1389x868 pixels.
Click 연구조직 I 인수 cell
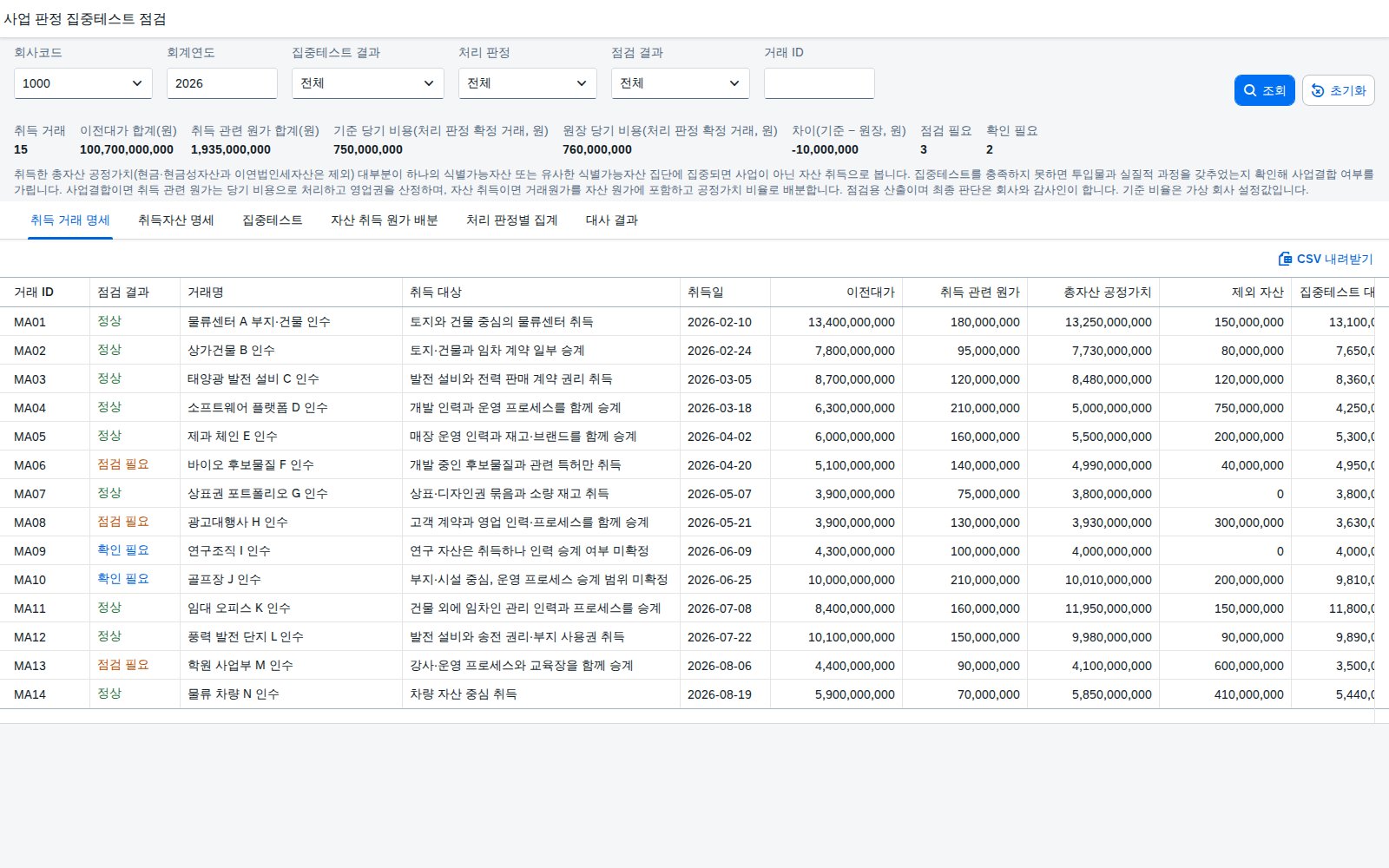click(292, 550)
